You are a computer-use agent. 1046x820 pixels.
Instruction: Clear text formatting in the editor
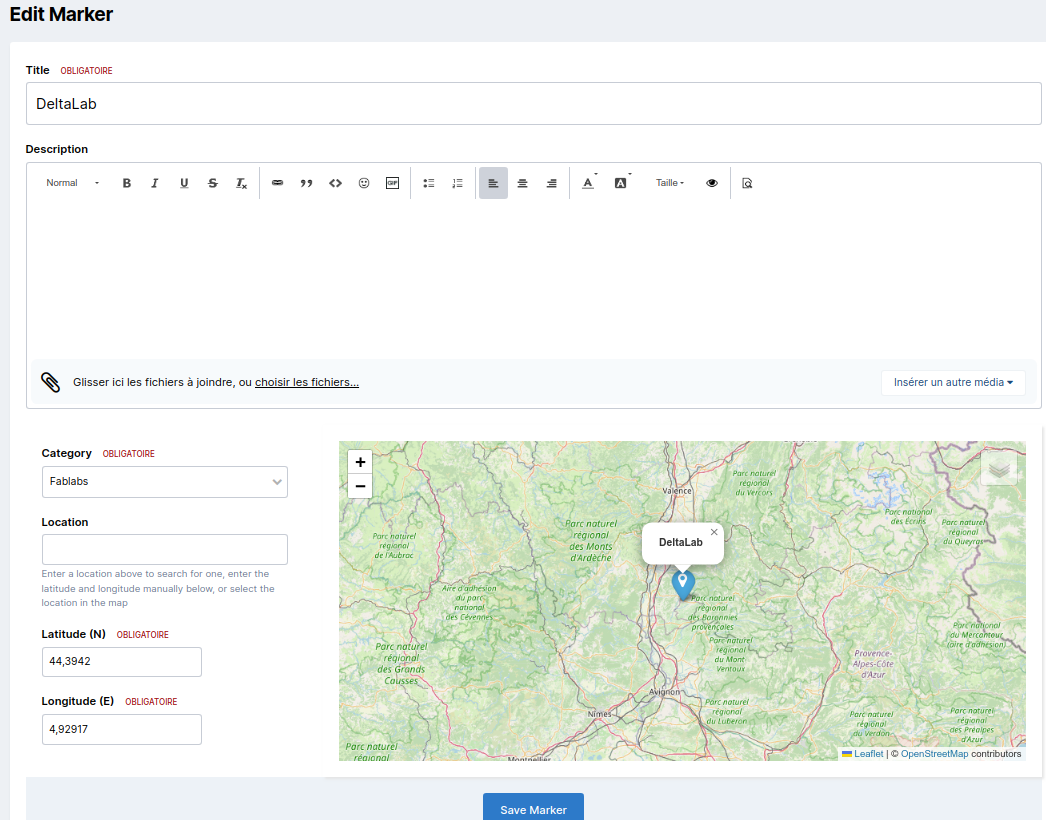click(241, 183)
